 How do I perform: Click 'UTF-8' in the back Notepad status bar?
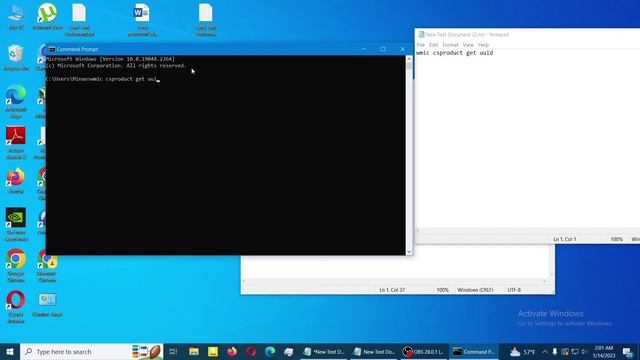click(514, 290)
